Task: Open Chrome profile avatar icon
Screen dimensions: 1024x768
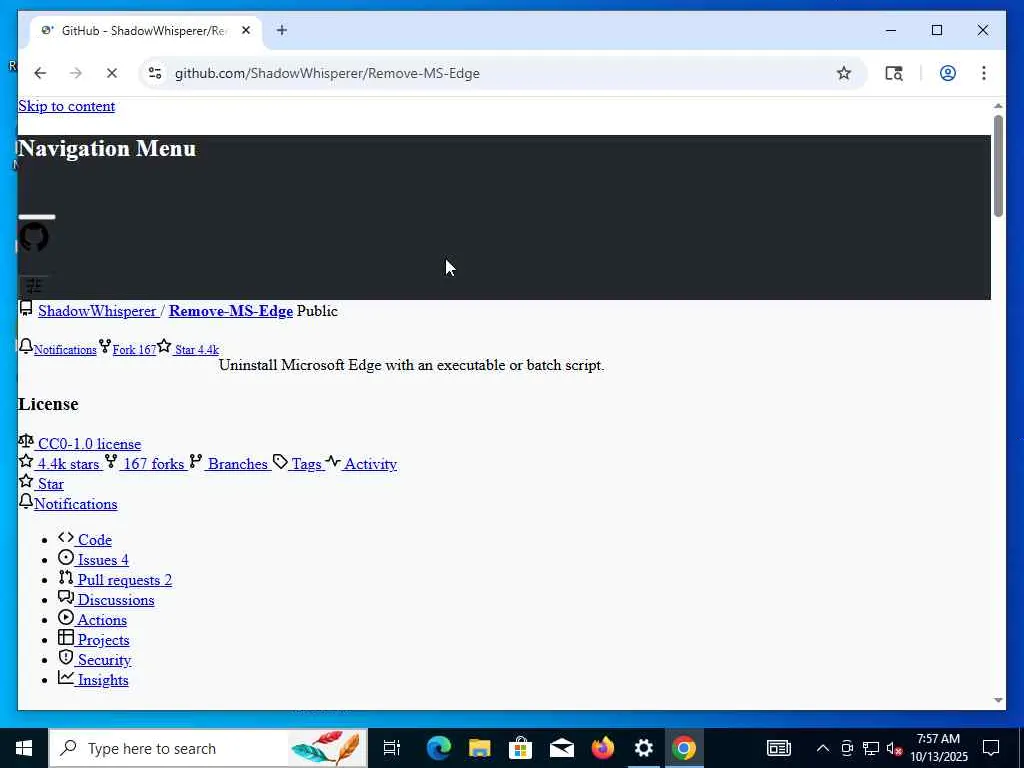Action: (x=948, y=73)
